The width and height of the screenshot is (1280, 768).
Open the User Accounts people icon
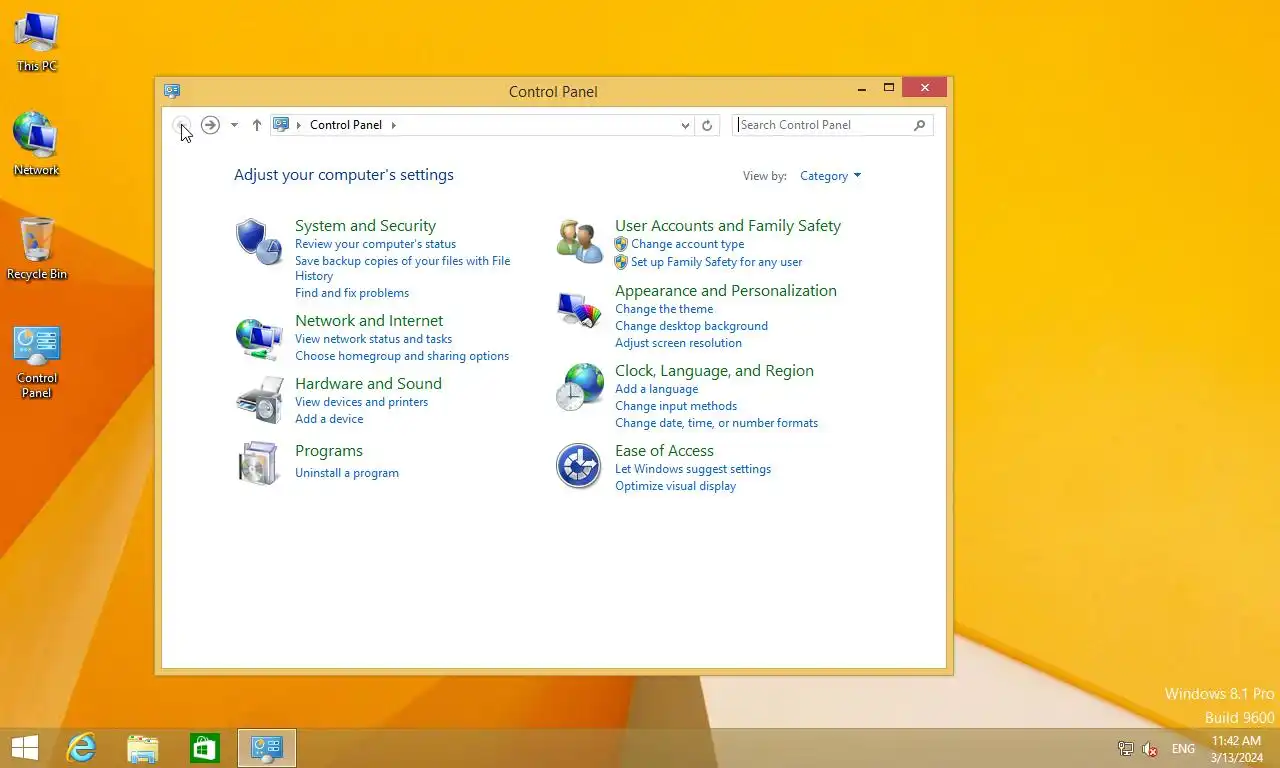point(579,242)
